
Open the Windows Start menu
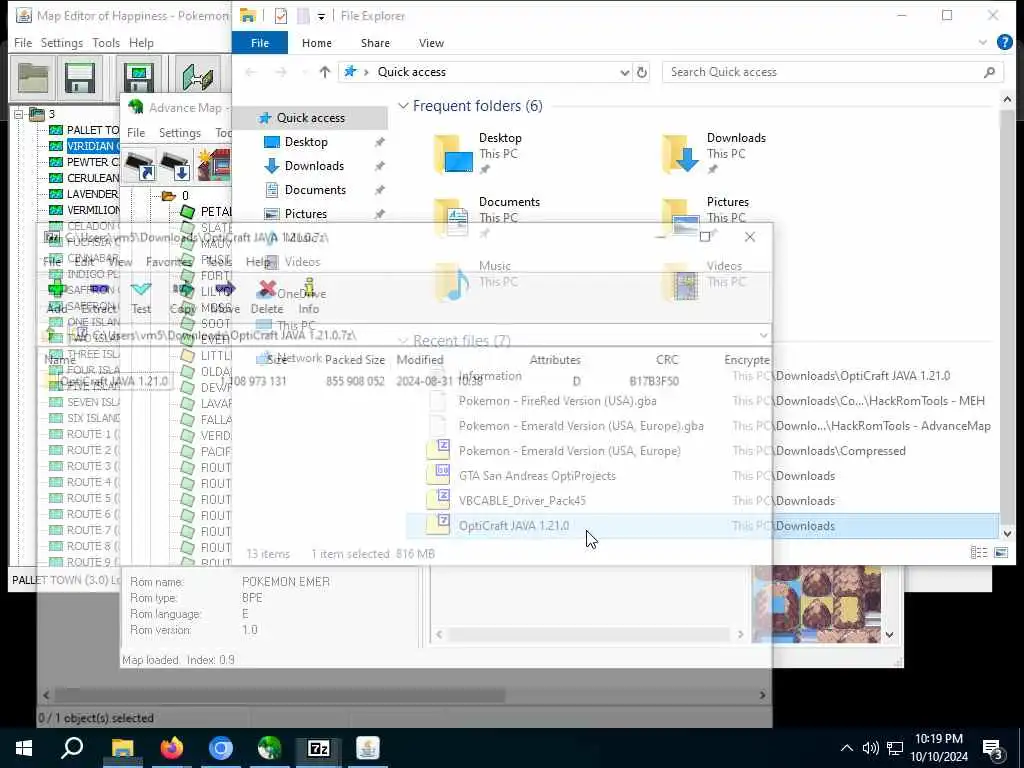(x=24, y=748)
